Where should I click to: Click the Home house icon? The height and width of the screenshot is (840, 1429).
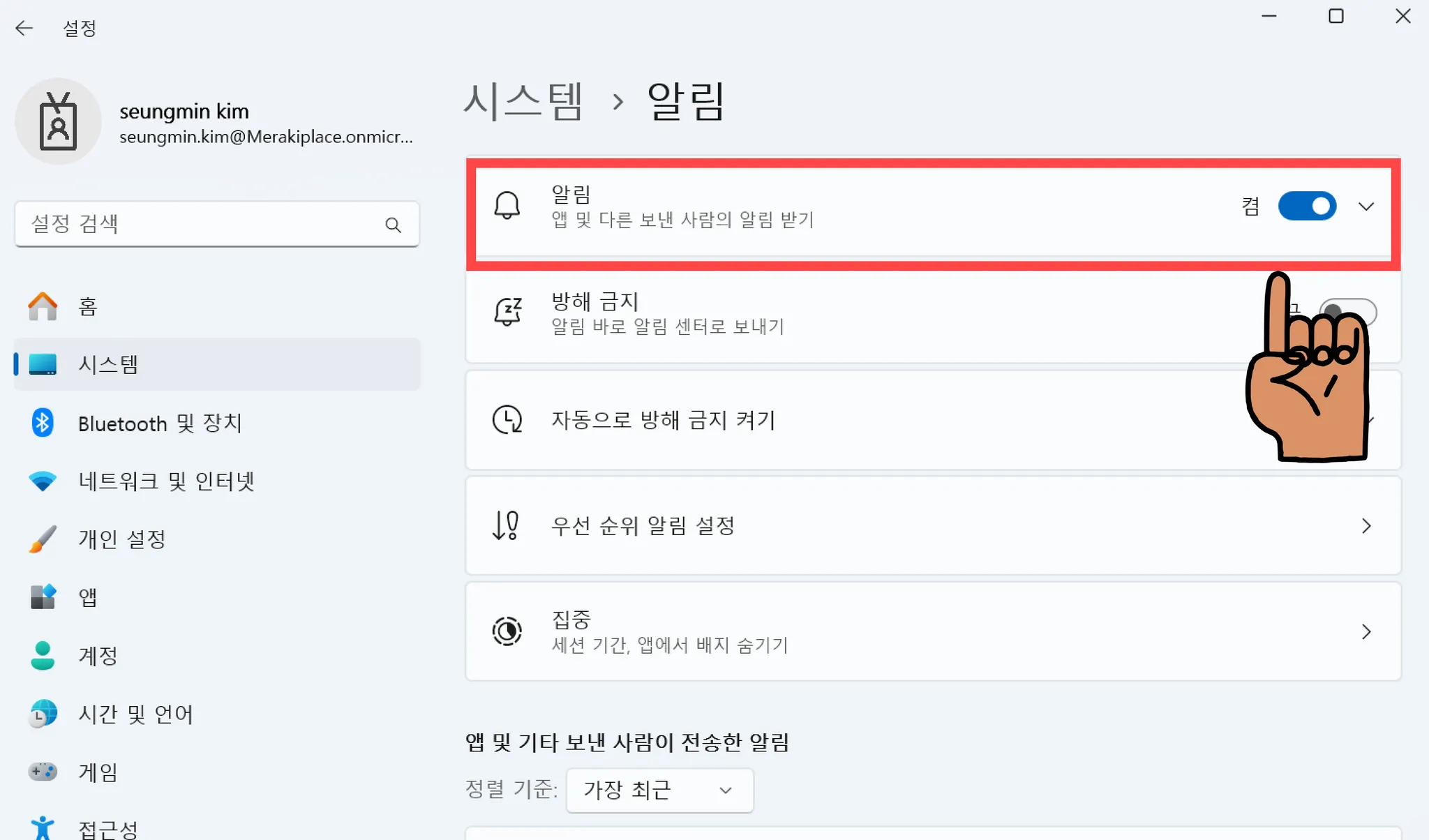pyautogui.click(x=43, y=306)
